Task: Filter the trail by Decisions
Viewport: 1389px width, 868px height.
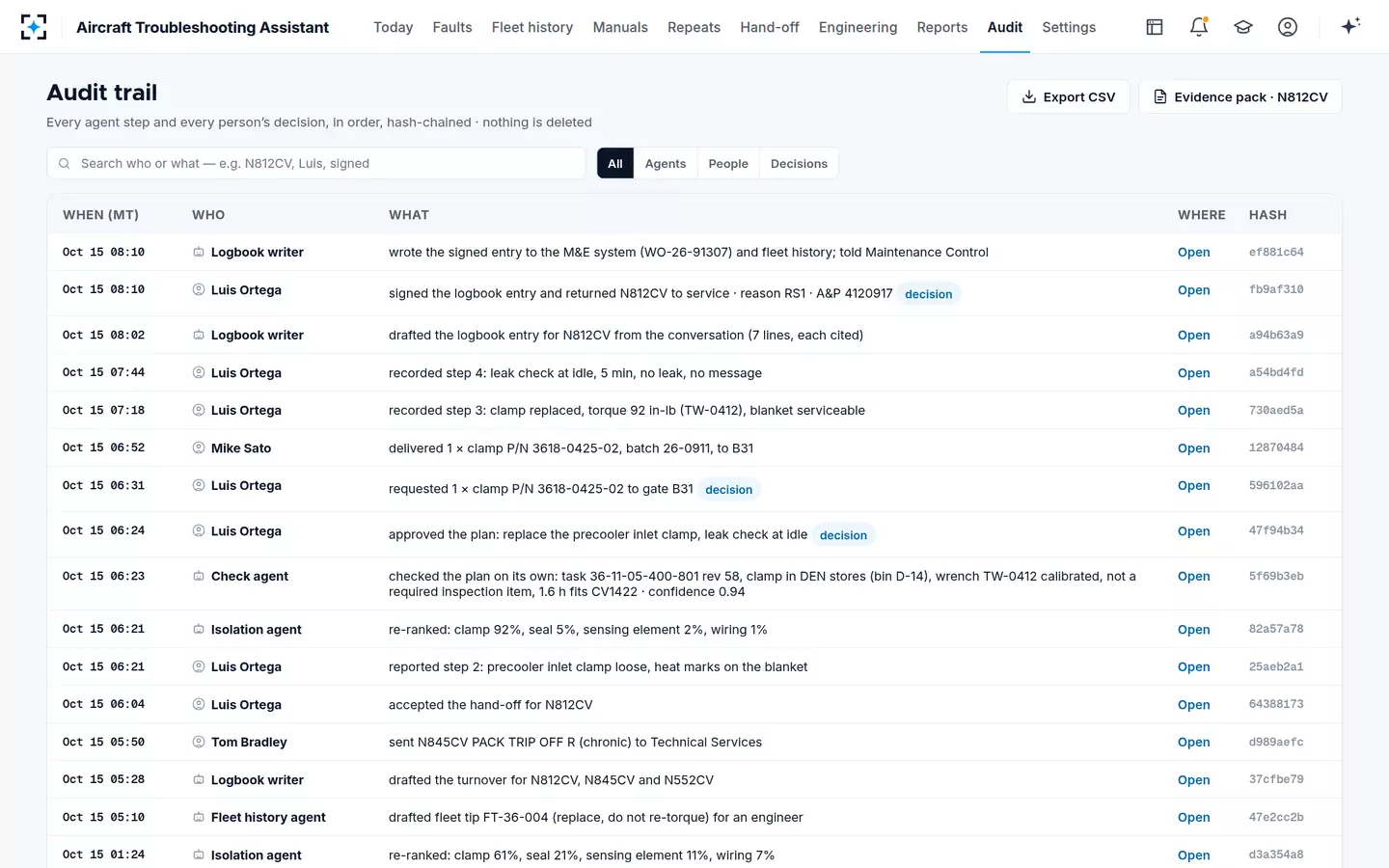Action: pos(799,163)
